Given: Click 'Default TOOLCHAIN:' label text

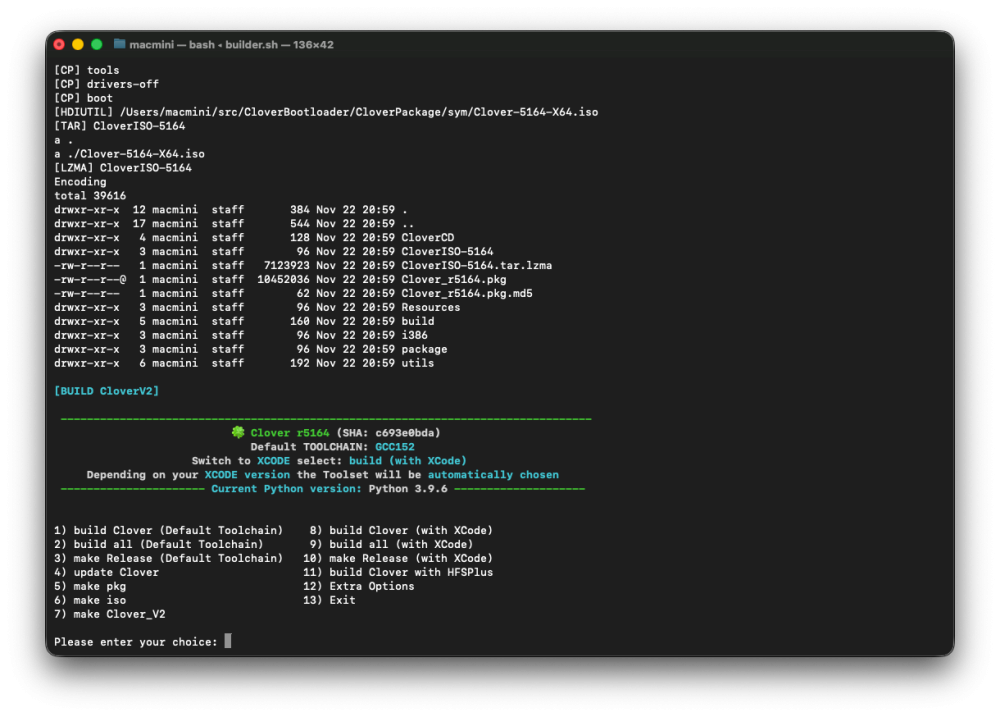Looking at the screenshot, I should click(309, 447).
